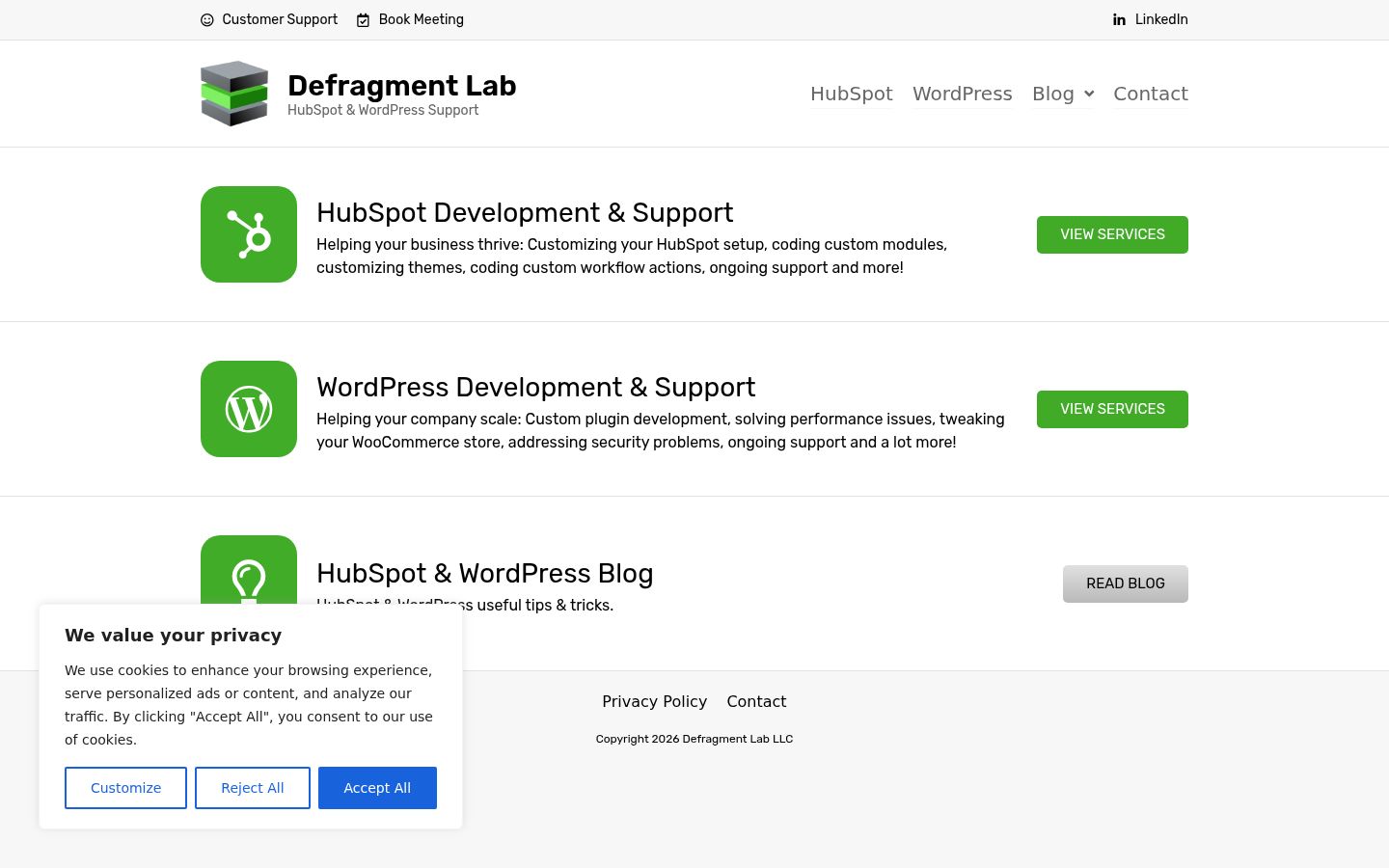Image resolution: width=1389 pixels, height=868 pixels.
Task: Expand the Blog menu chevron
Action: (1089, 94)
